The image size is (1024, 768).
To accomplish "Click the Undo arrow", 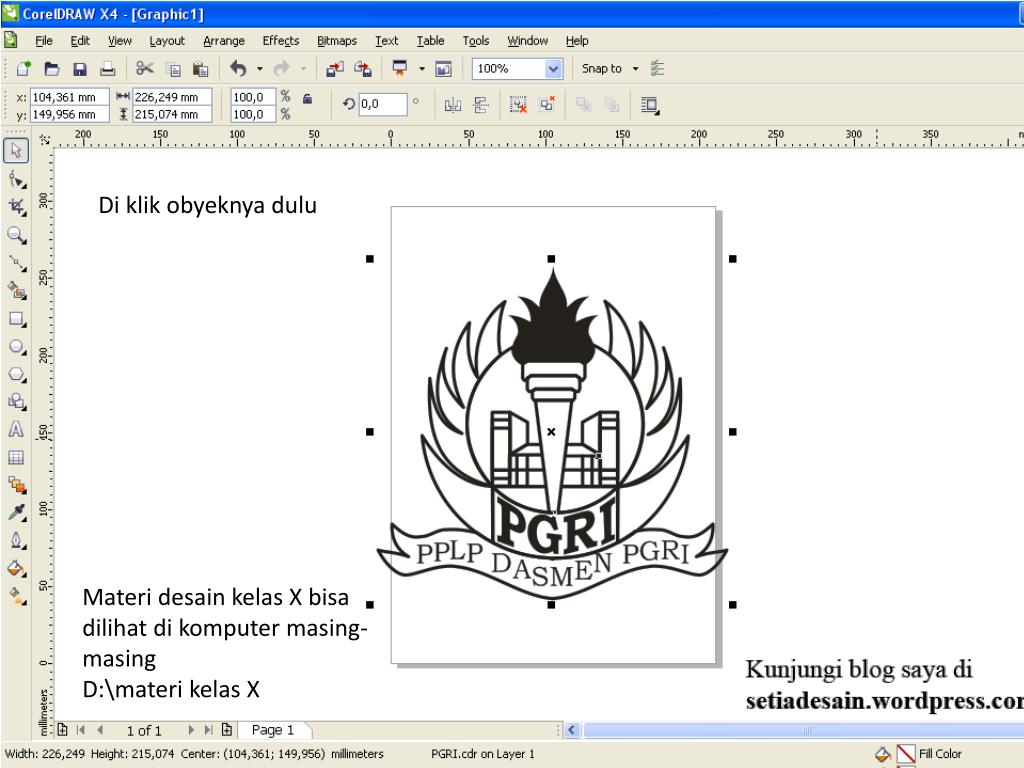I will click(x=238, y=69).
